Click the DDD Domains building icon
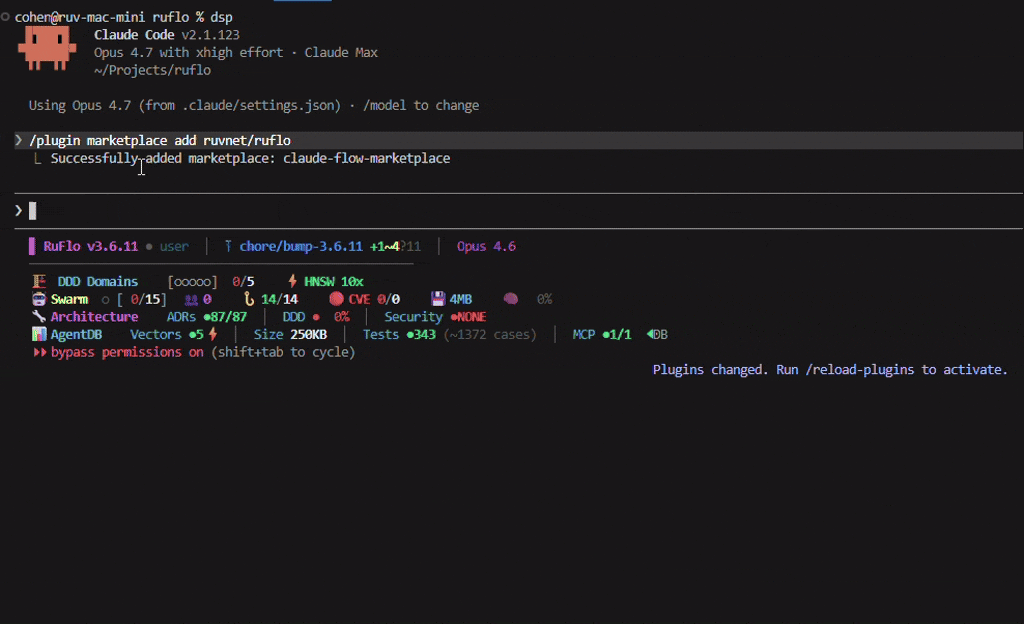This screenshot has width=1024, height=624. point(39,281)
